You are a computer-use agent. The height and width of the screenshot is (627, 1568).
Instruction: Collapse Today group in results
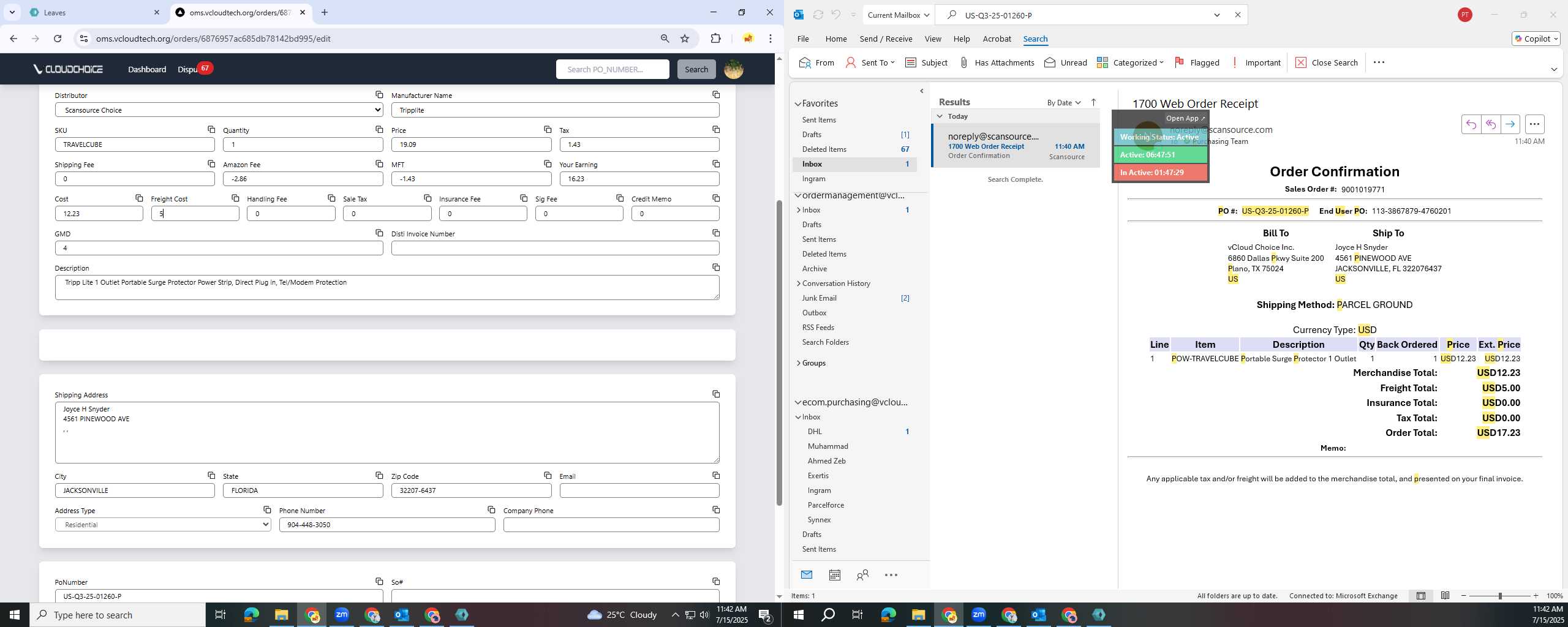tap(940, 116)
